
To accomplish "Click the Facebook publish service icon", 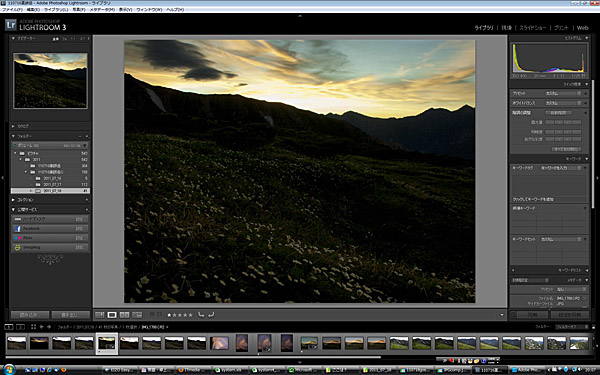I will pos(17,228).
